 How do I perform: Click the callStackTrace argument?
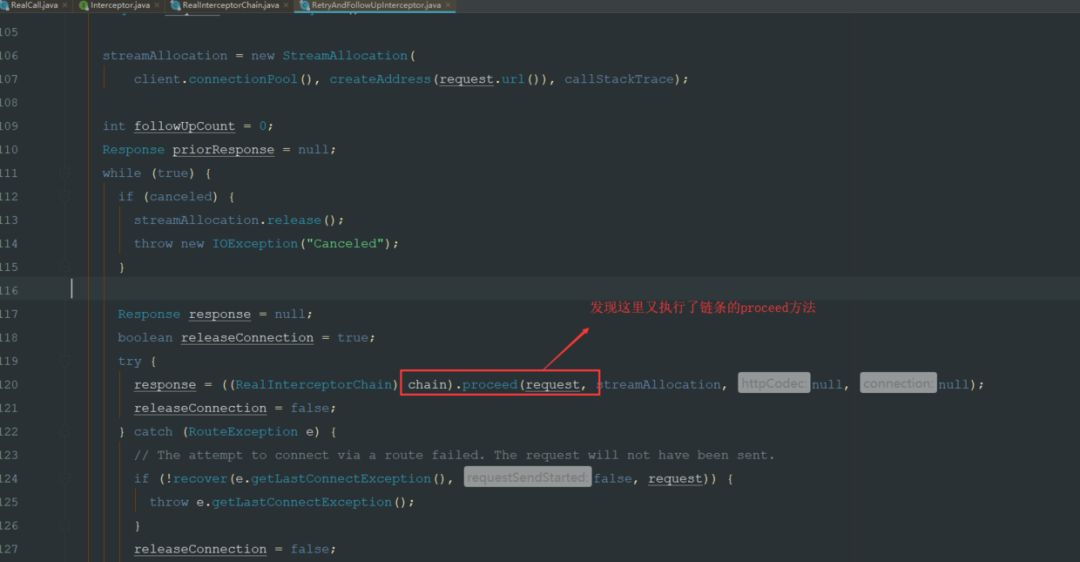(619, 79)
